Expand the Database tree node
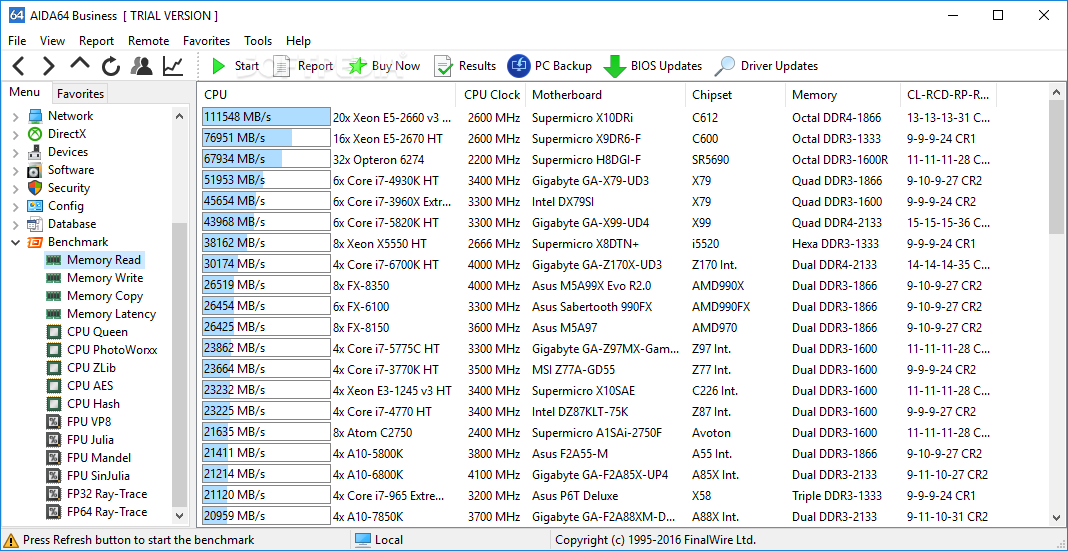1068x551 pixels. pyautogui.click(x=16, y=224)
